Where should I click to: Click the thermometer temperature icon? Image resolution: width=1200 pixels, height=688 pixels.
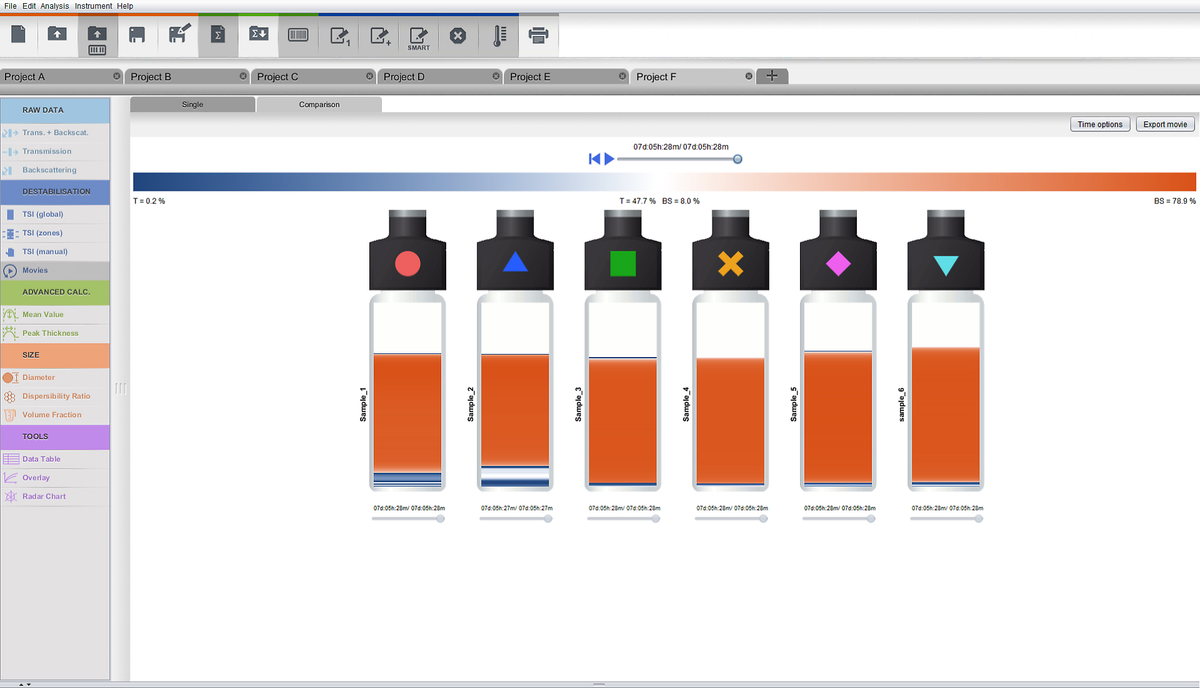[x=499, y=36]
